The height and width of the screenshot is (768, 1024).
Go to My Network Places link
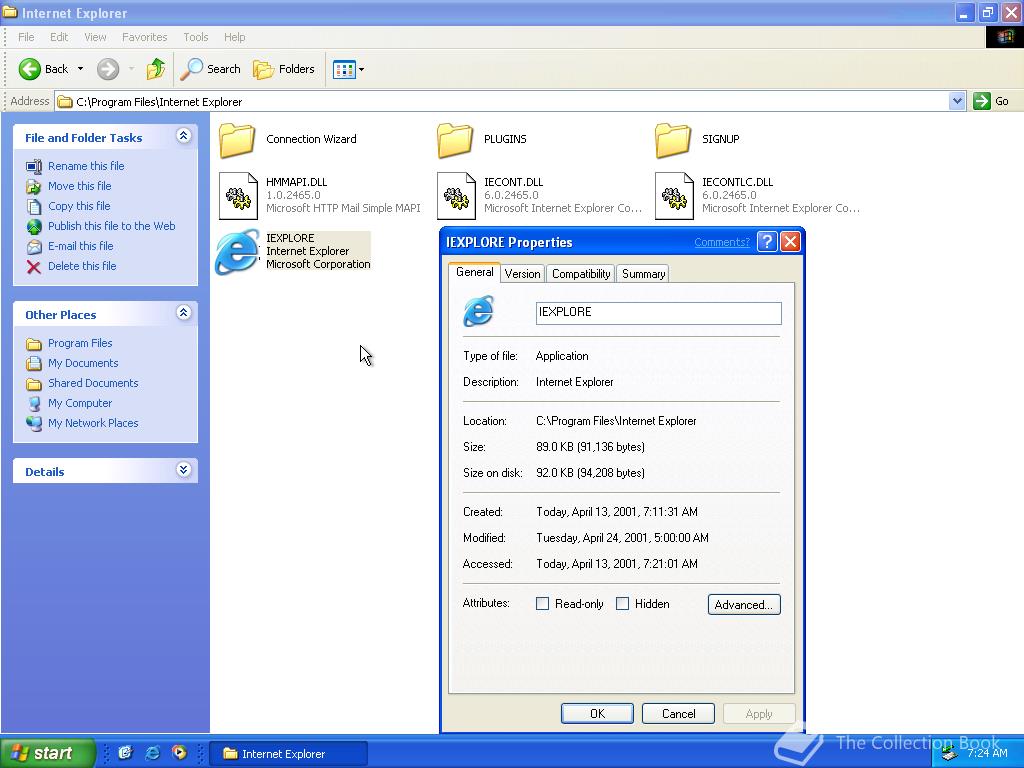coord(93,423)
